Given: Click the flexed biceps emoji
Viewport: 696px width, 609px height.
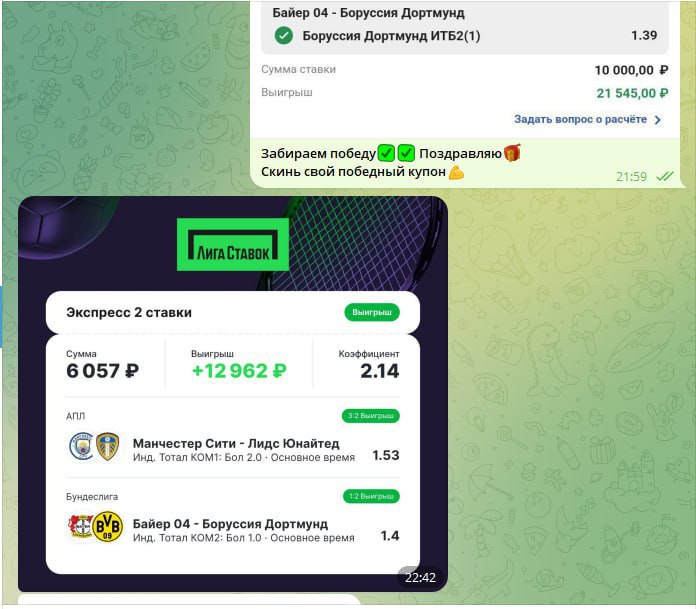Looking at the screenshot, I should coord(456,172).
